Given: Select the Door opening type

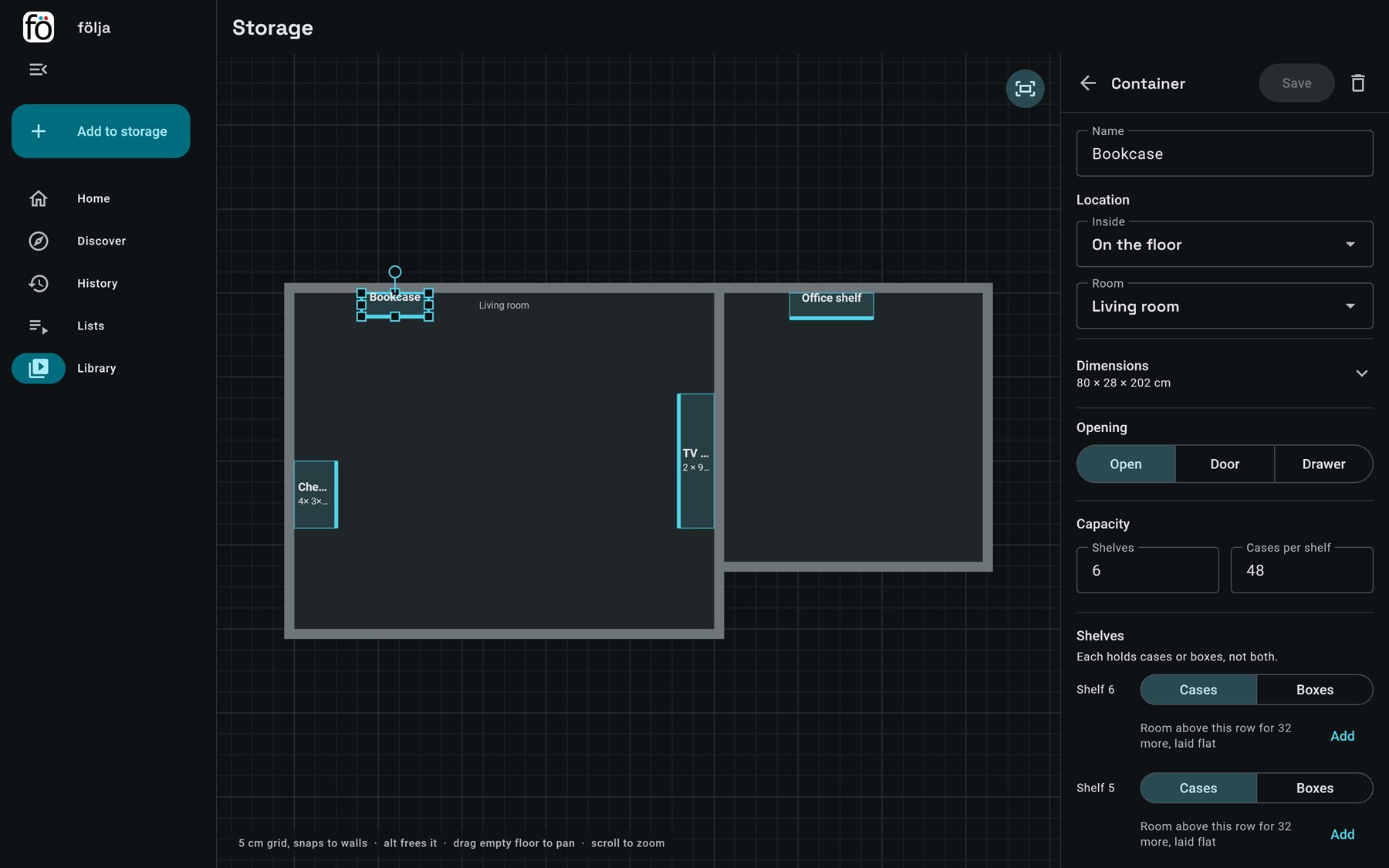Looking at the screenshot, I should (1225, 464).
